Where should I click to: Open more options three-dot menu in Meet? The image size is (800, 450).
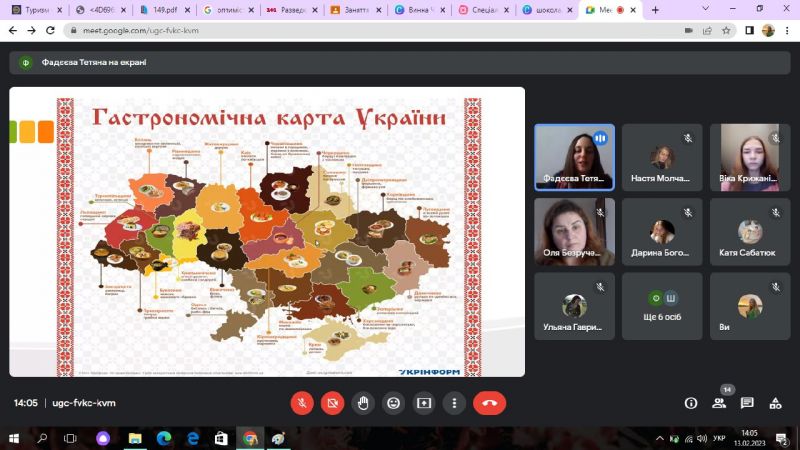454,403
